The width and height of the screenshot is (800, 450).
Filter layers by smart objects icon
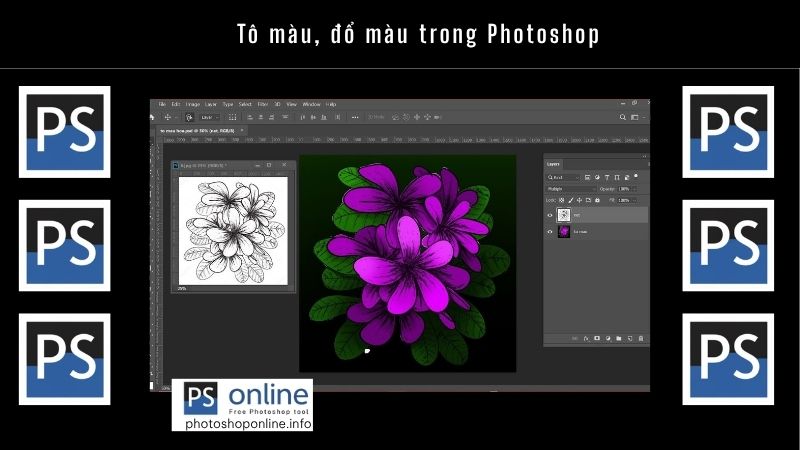point(627,178)
